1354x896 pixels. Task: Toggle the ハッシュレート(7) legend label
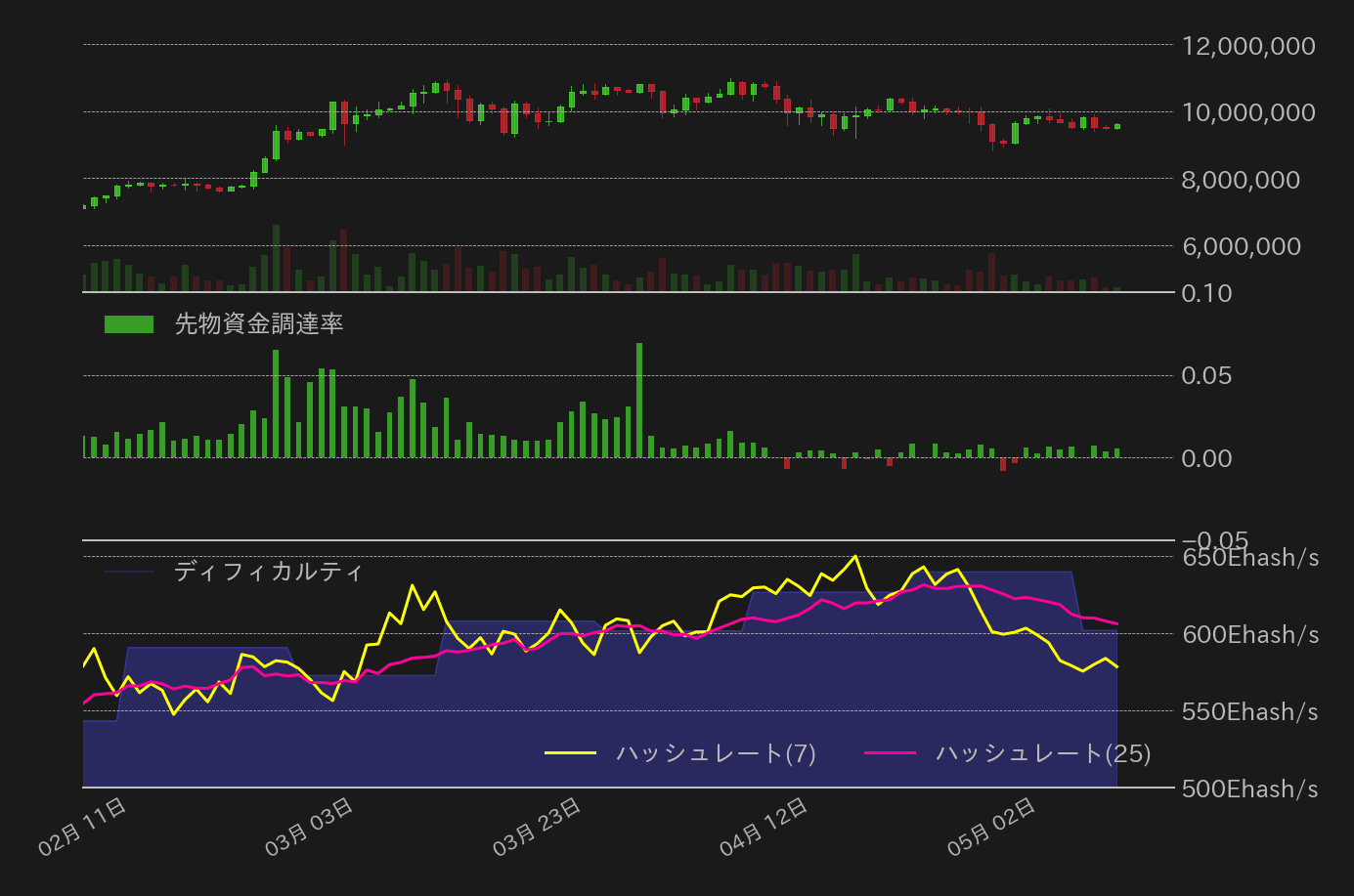[x=716, y=753]
